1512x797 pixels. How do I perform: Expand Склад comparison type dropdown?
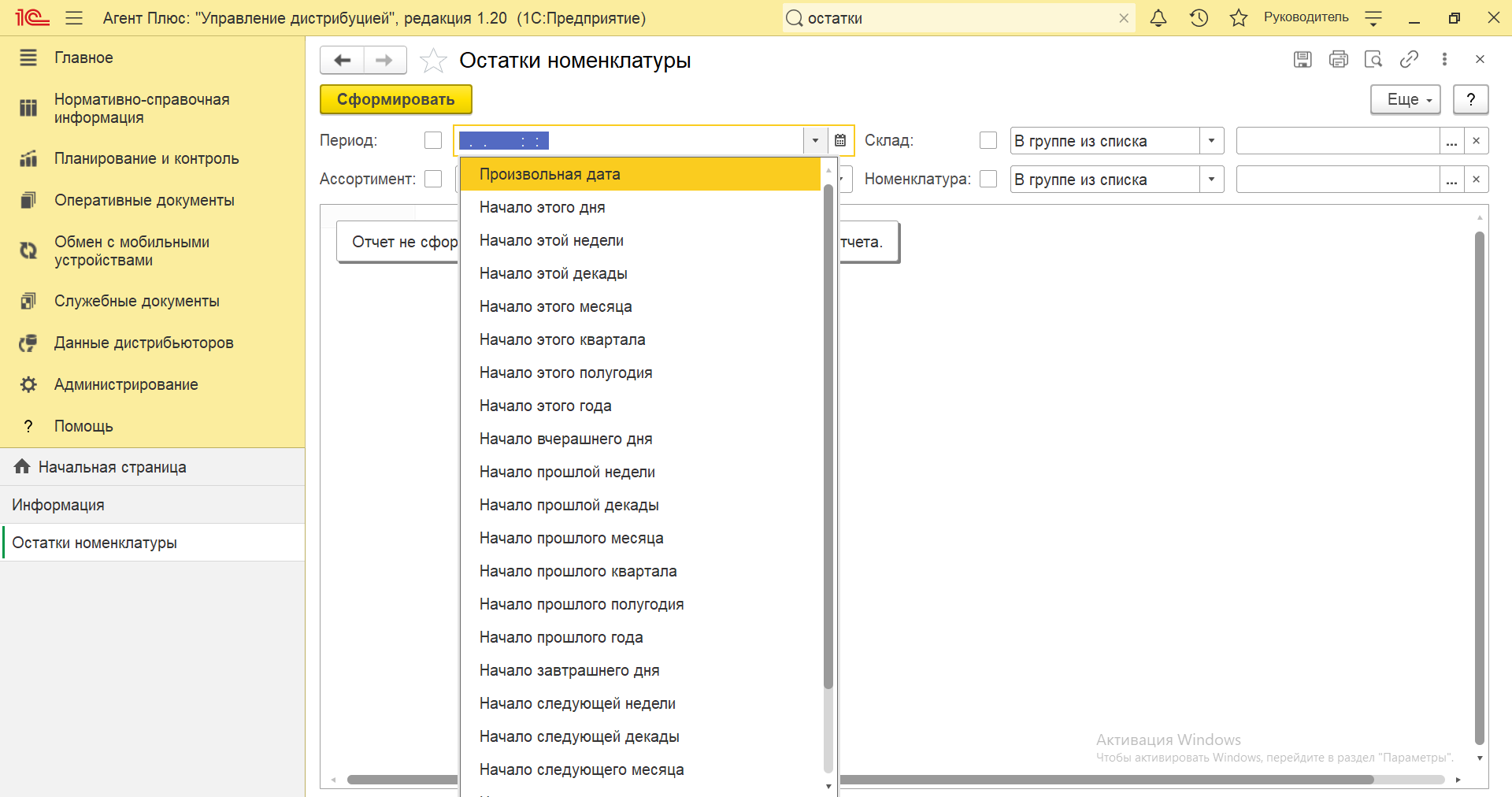pos(1211,141)
